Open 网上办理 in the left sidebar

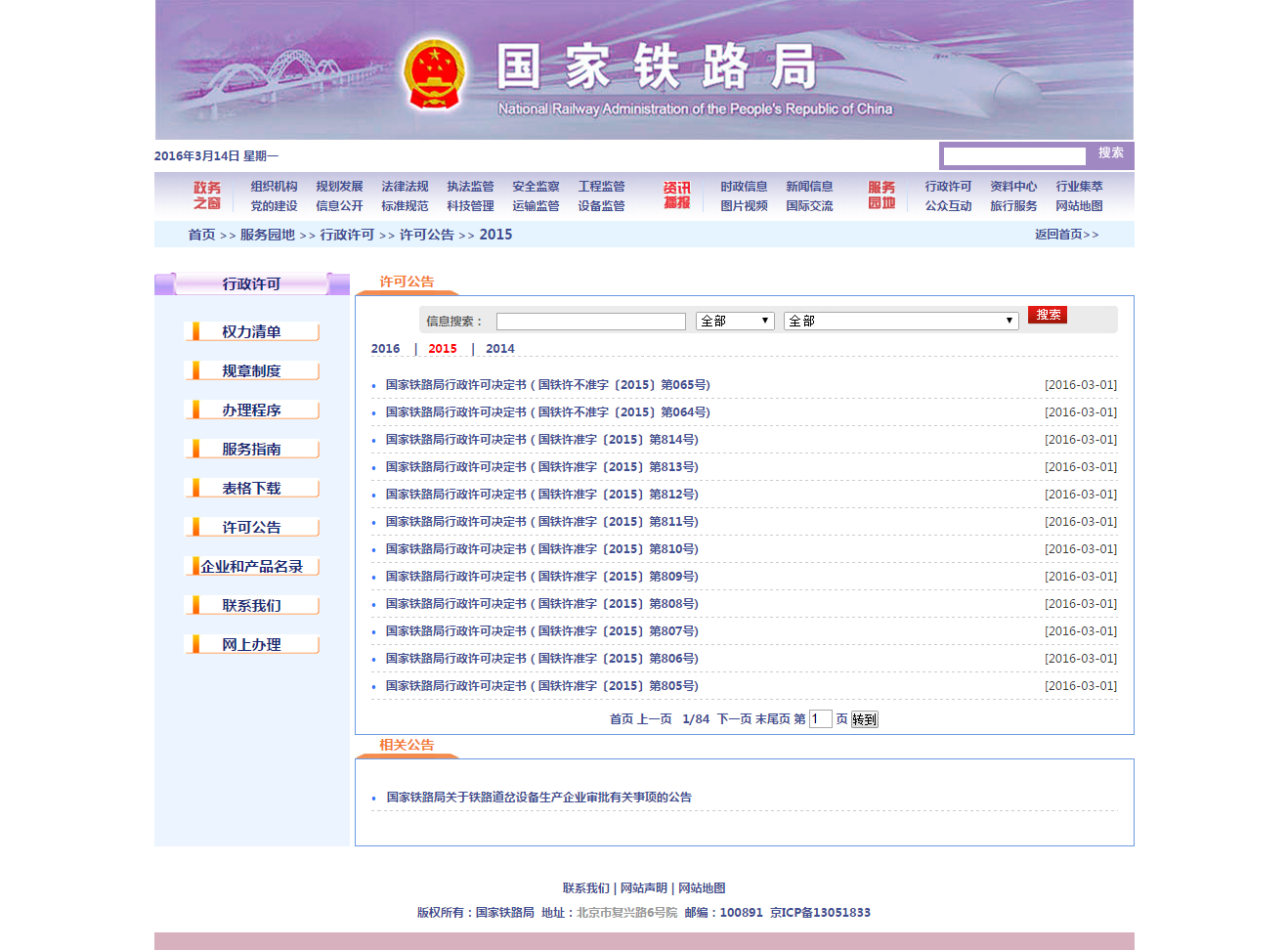pos(251,645)
